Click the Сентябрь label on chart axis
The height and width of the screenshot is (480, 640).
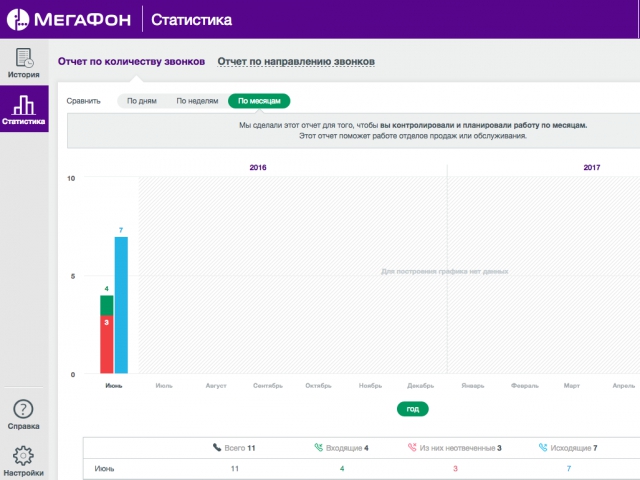tap(268, 386)
